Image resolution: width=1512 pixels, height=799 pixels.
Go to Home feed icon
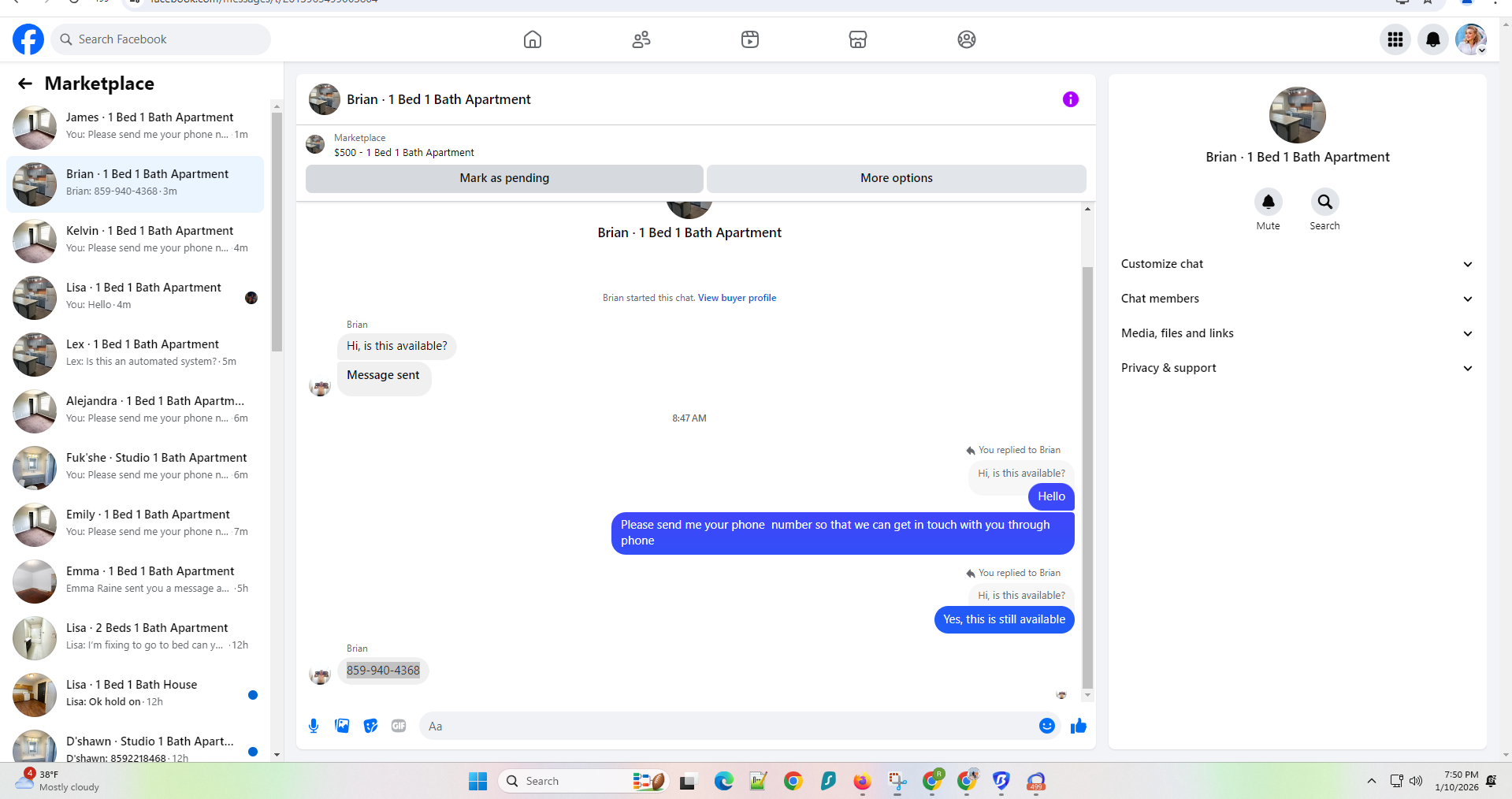click(x=533, y=39)
